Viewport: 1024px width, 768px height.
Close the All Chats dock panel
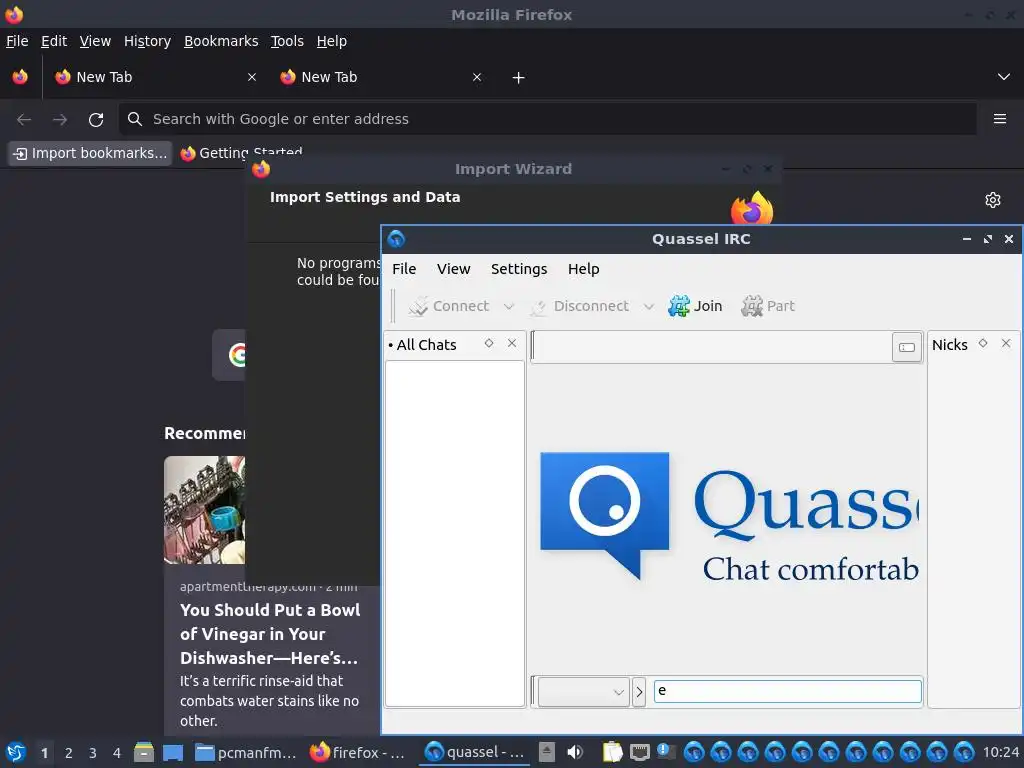pyautogui.click(x=512, y=343)
